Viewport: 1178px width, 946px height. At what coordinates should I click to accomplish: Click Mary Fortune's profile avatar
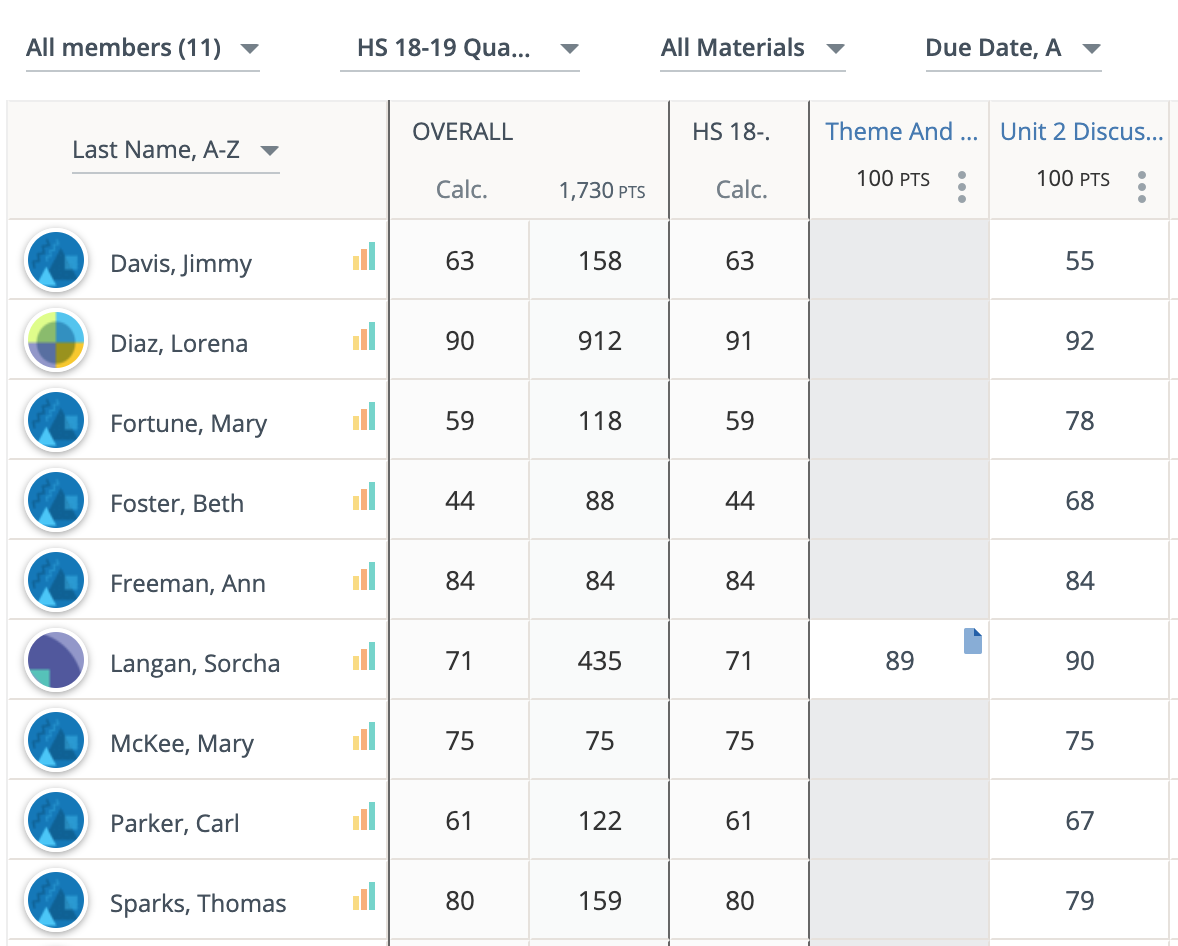pos(56,421)
